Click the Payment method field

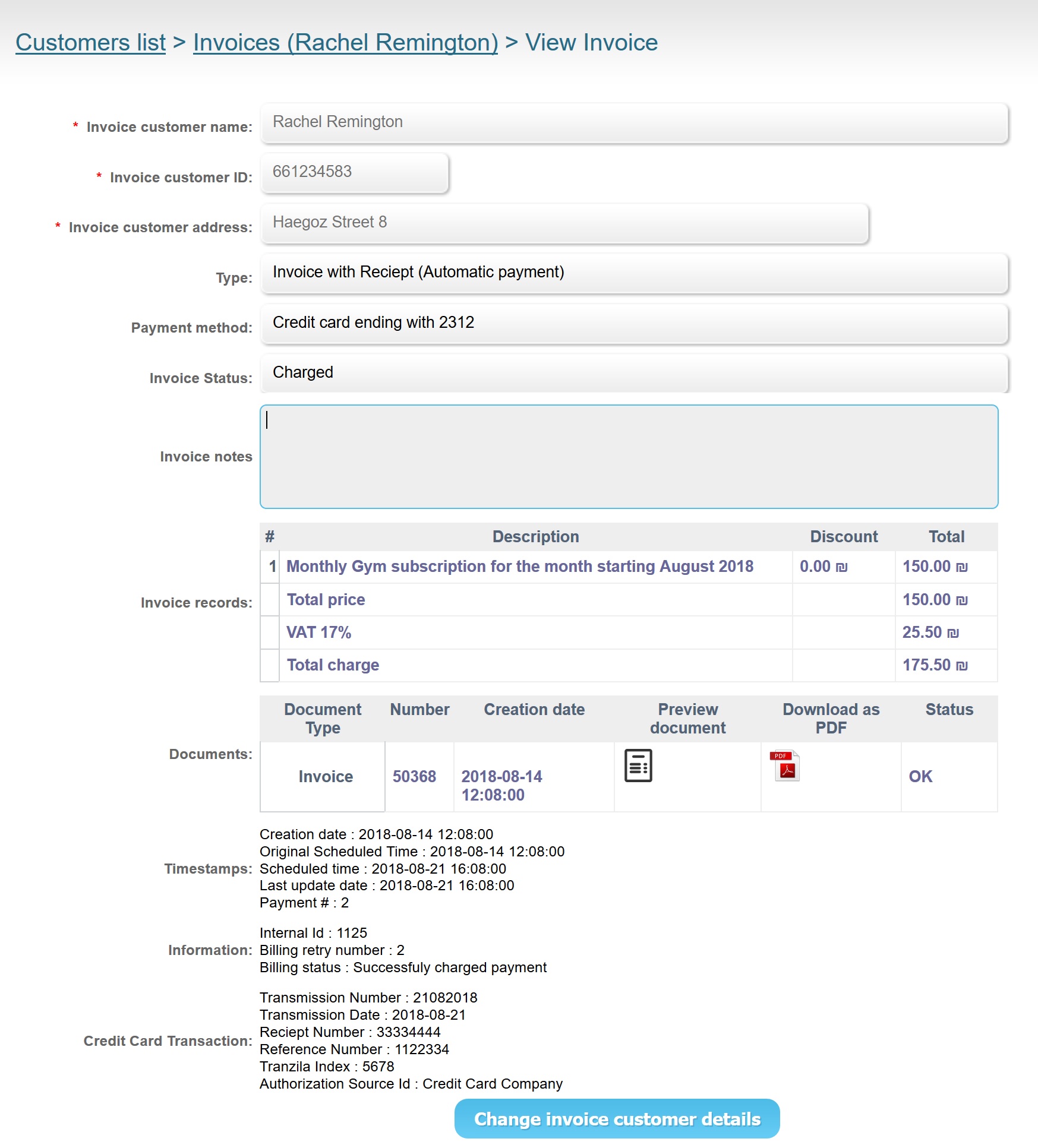click(635, 323)
